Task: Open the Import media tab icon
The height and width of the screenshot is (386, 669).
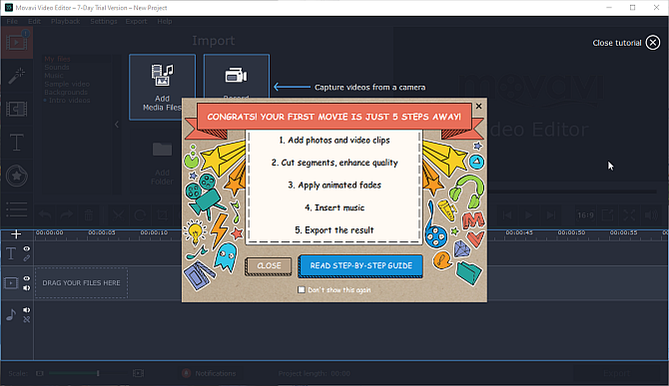Action: tap(17, 42)
